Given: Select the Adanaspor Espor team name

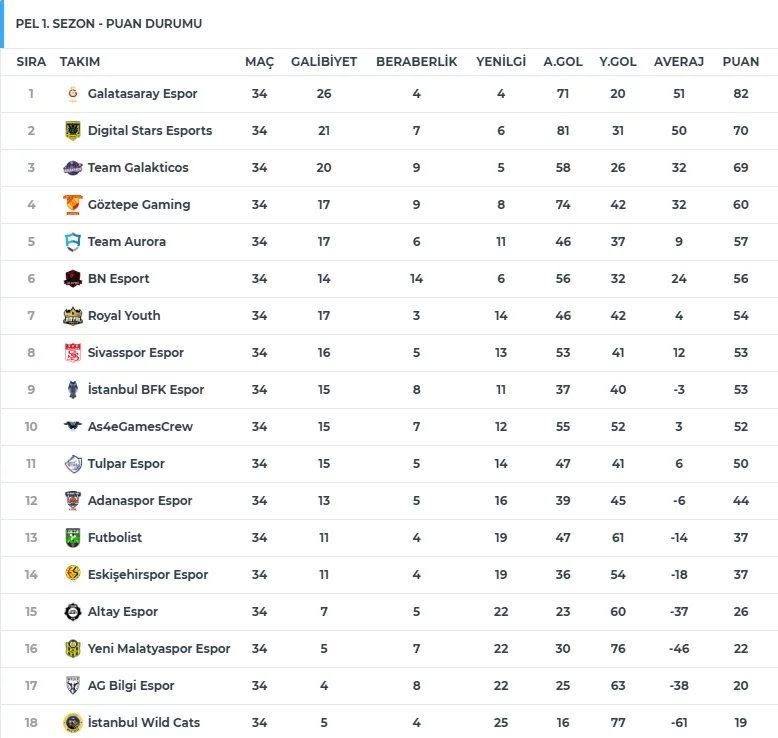Looking at the screenshot, I should (140, 501).
